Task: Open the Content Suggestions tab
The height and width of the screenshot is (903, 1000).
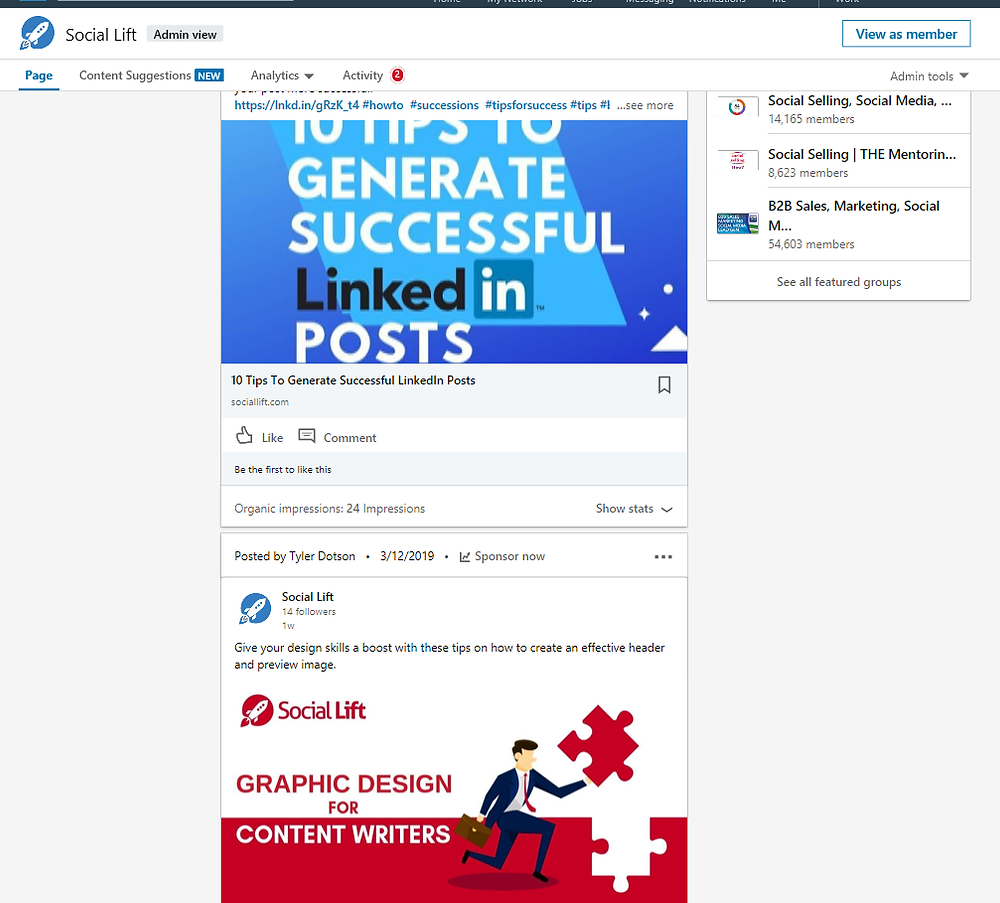Action: (151, 75)
